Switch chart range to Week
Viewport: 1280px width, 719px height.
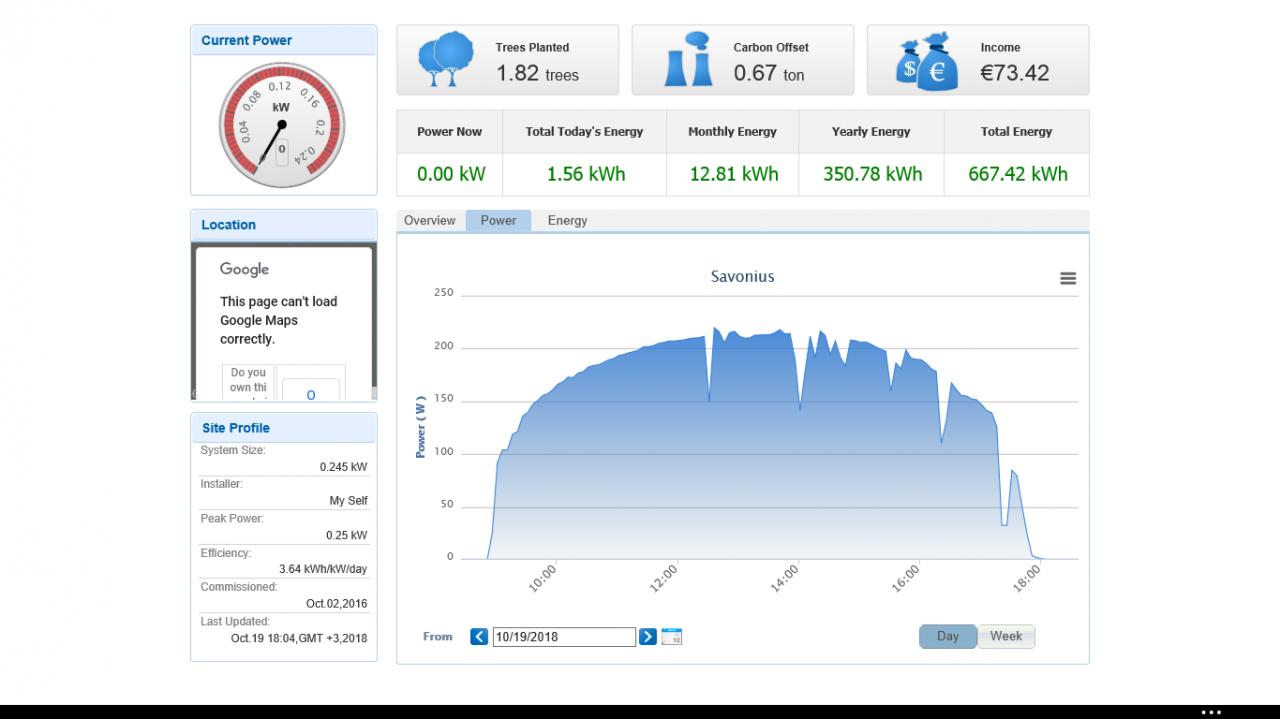click(x=1006, y=636)
